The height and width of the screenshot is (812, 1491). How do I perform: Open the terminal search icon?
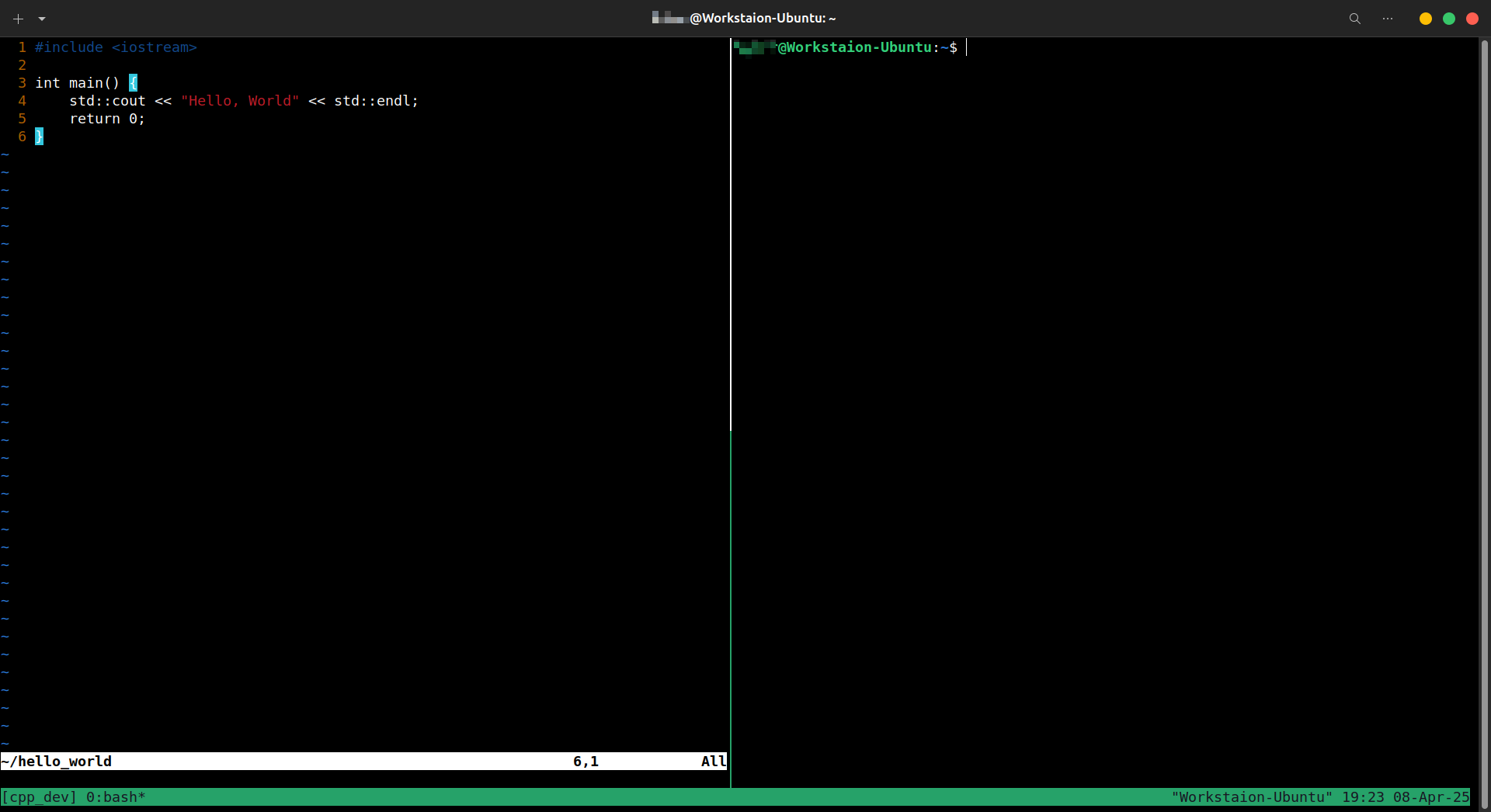(1355, 19)
